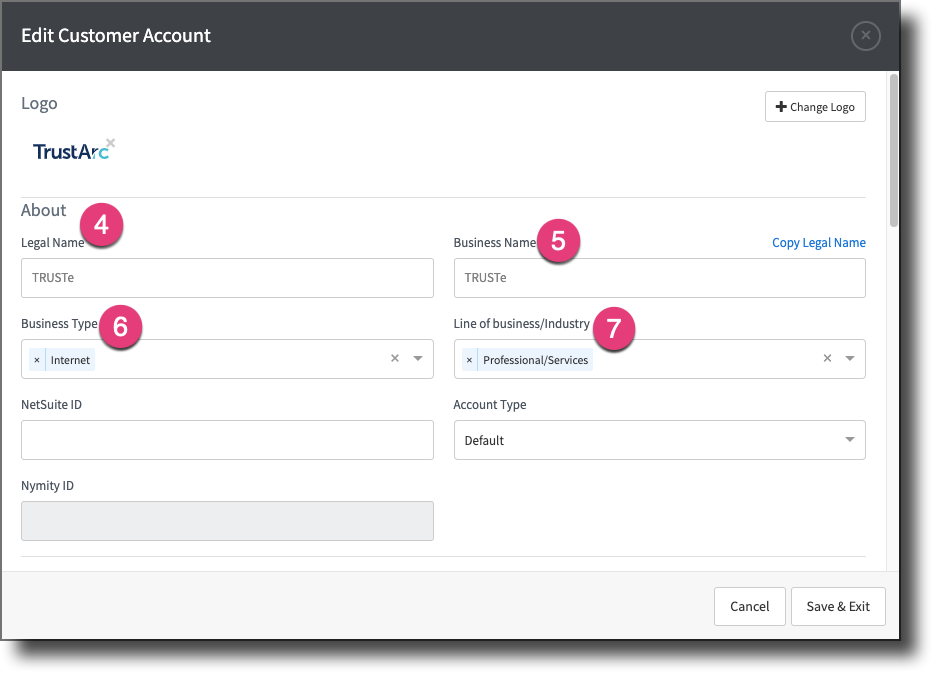The height and width of the screenshot is (673, 933).
Task: Click the Copy Legal Name link
Action: [819, 243]
